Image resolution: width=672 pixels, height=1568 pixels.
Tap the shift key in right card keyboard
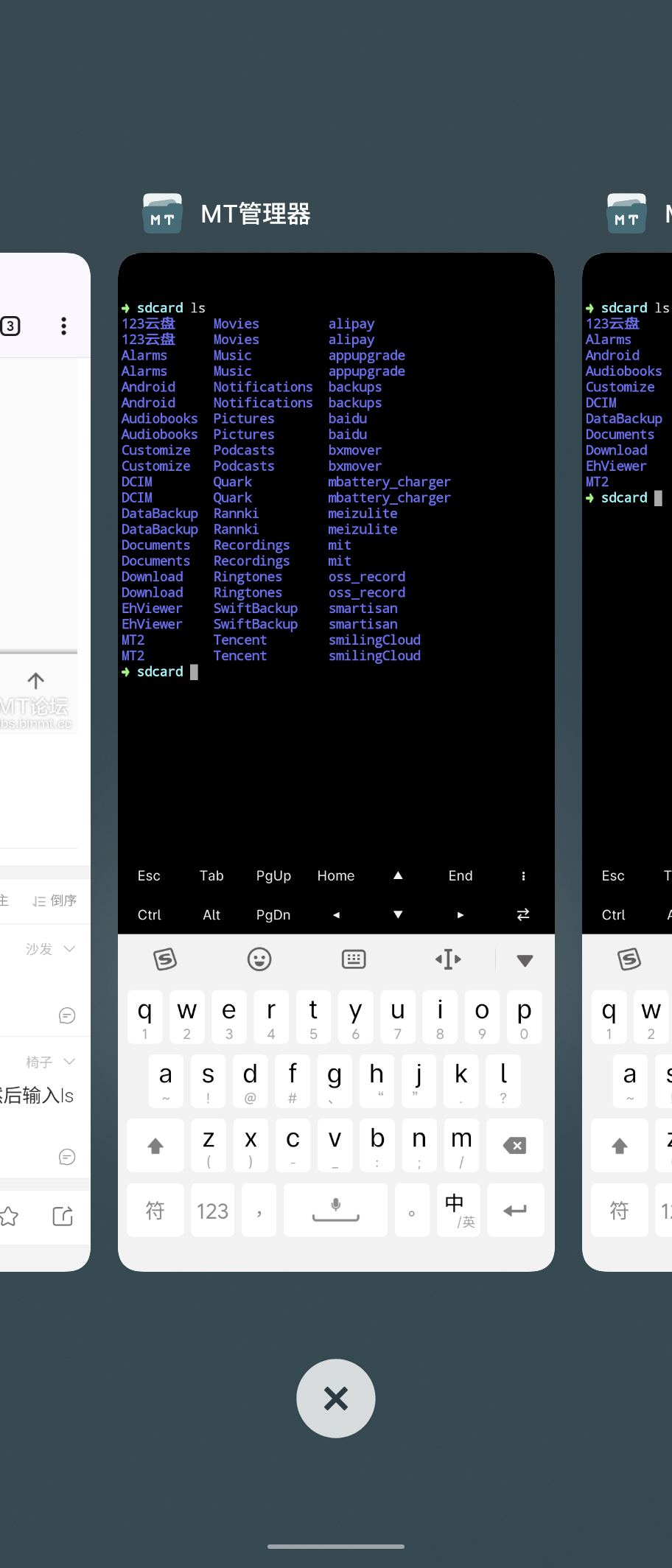pyautogui.click(x=620, y=1146)
